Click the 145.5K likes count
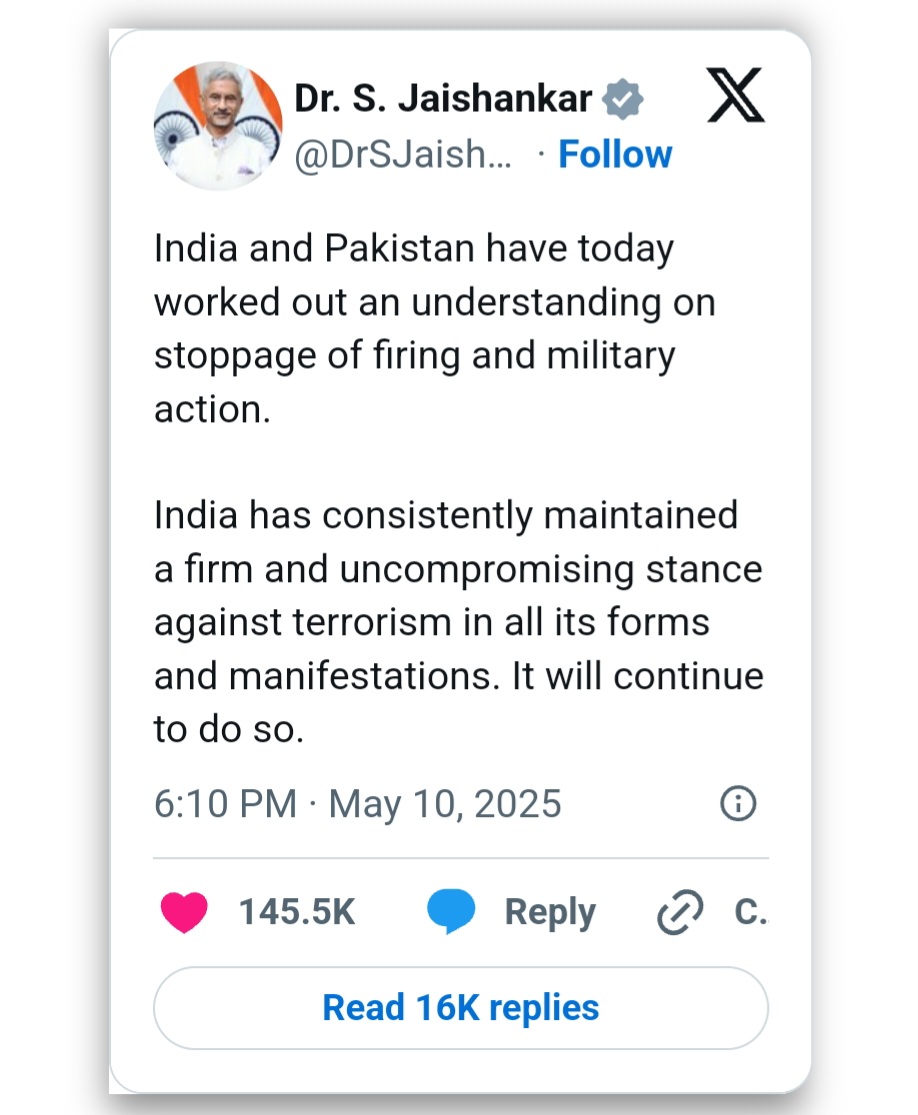Image resolution: width=918 pixels, height=1115 pixels. point(297,912)
